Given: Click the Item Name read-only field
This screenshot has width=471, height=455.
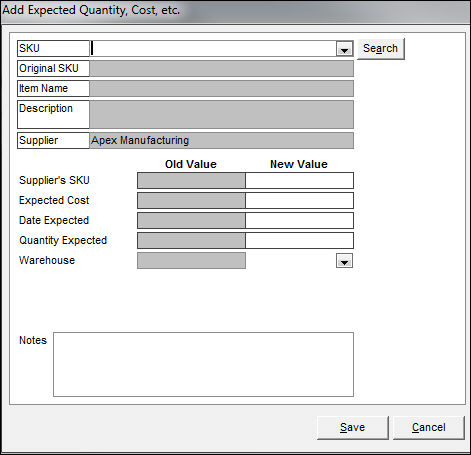Looking at the screenshot, I should point(222,89).
